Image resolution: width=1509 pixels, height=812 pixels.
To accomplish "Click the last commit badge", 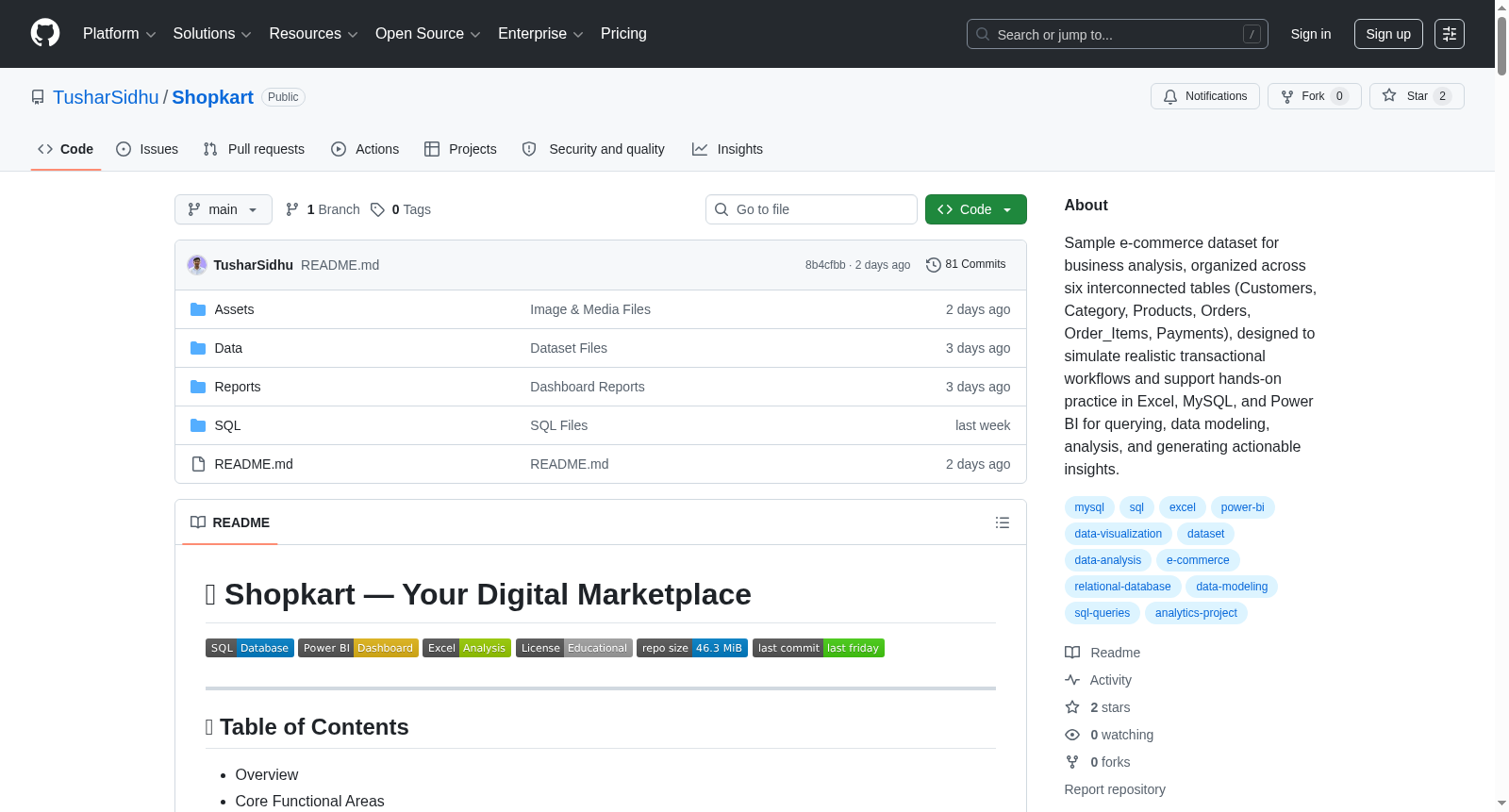I will point(819,648).
